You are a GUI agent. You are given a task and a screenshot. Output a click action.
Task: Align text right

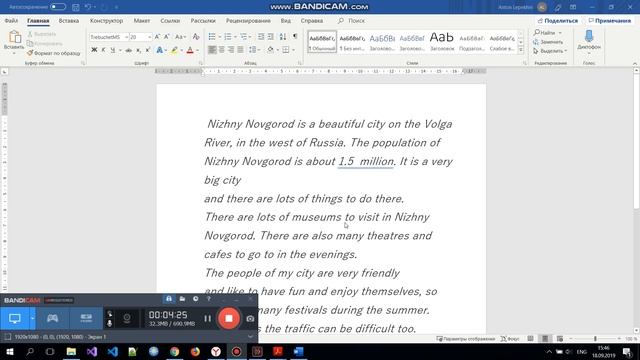tap(231, 50)
